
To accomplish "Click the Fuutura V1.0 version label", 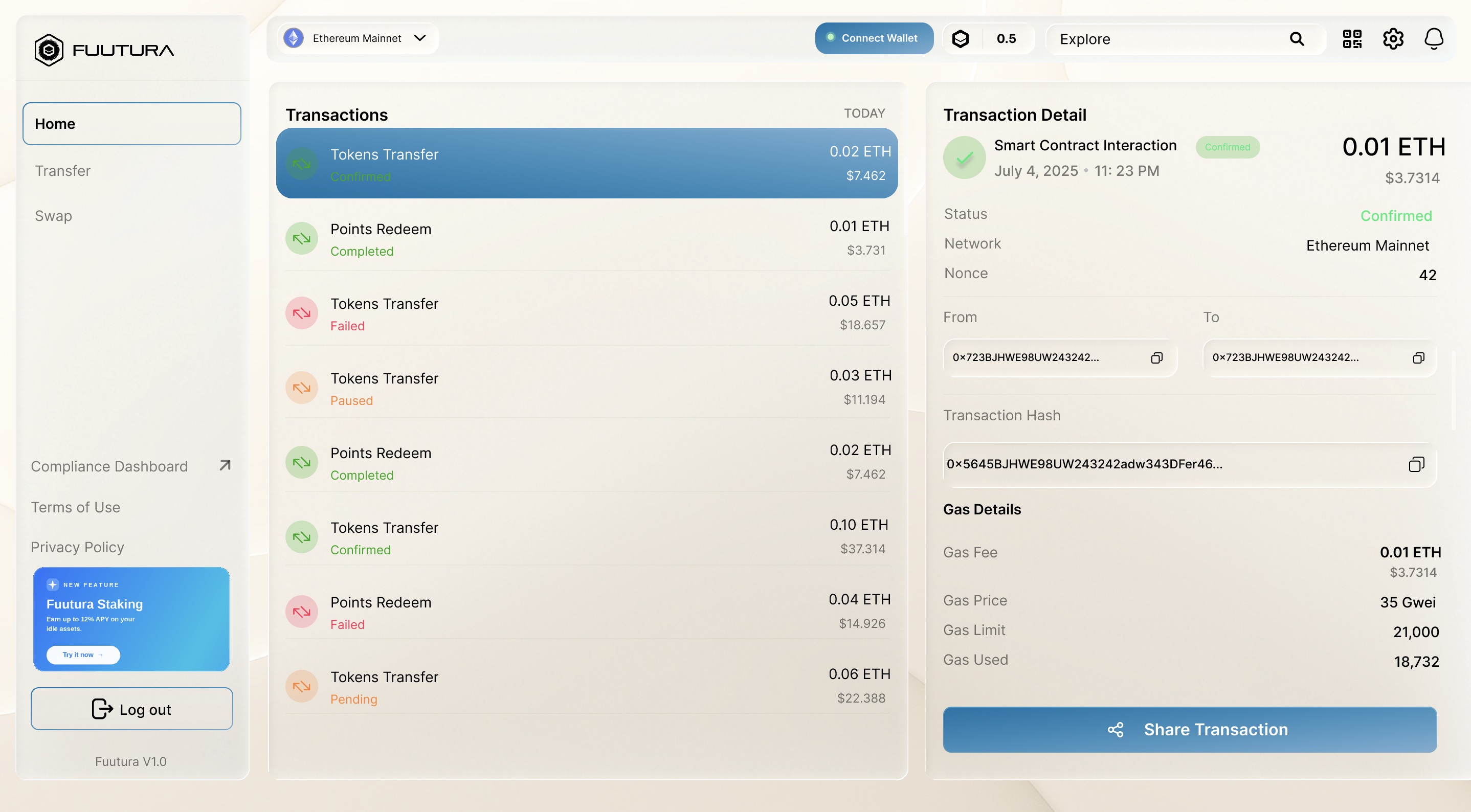I will tap(131, 762).
